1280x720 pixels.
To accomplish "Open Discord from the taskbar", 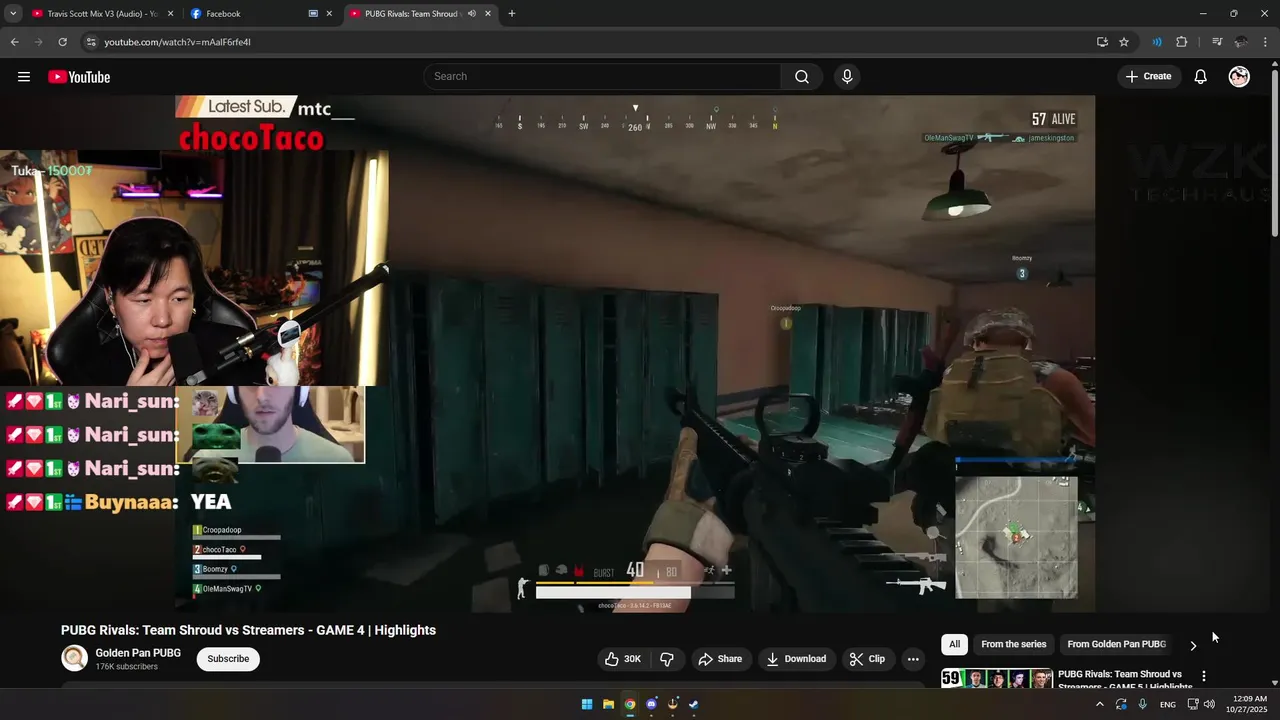I will coord(651,704).
